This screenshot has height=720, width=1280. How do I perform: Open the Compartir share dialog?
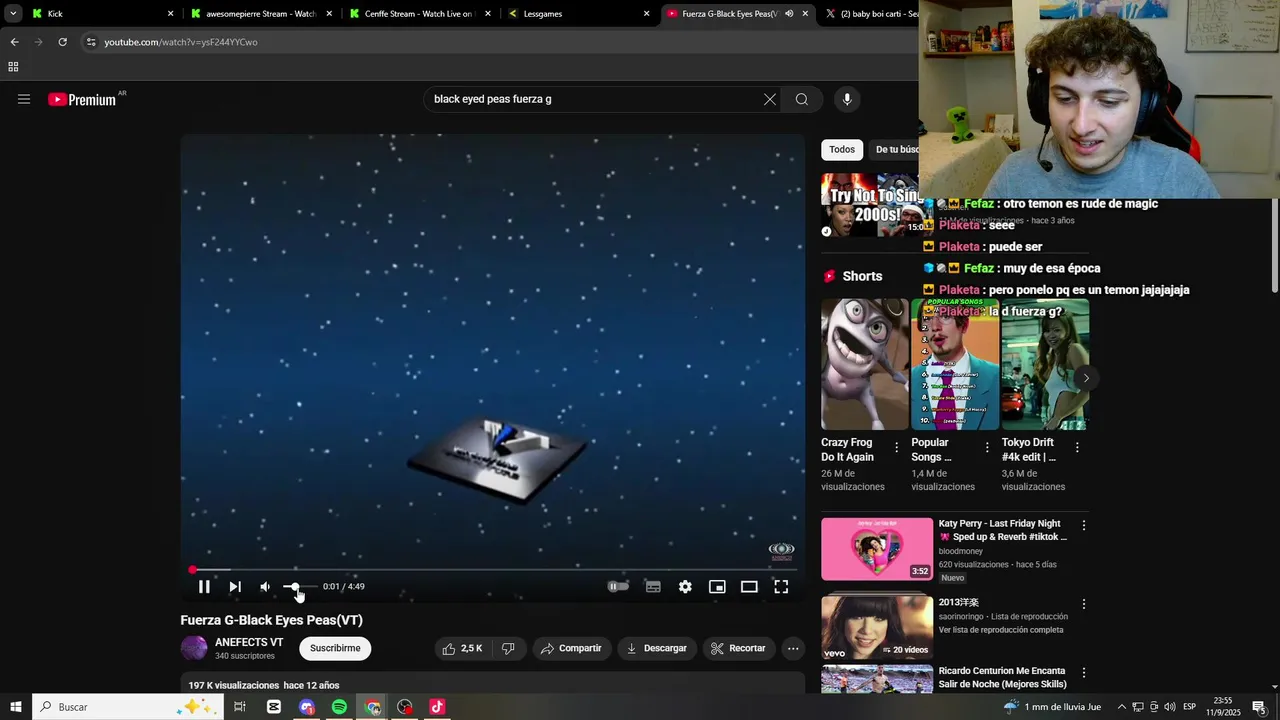pyautogui.click(x=571, y=648)
